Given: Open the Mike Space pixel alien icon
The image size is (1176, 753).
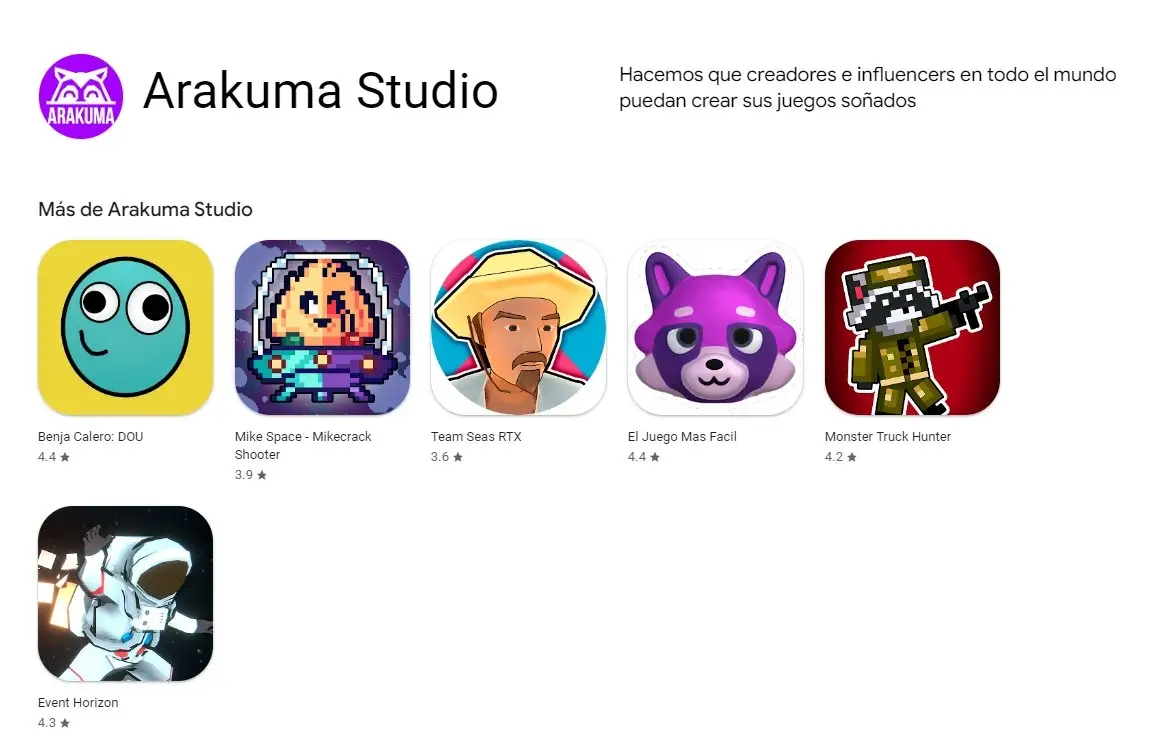Looking at the screenshot, I should [322, 328].
